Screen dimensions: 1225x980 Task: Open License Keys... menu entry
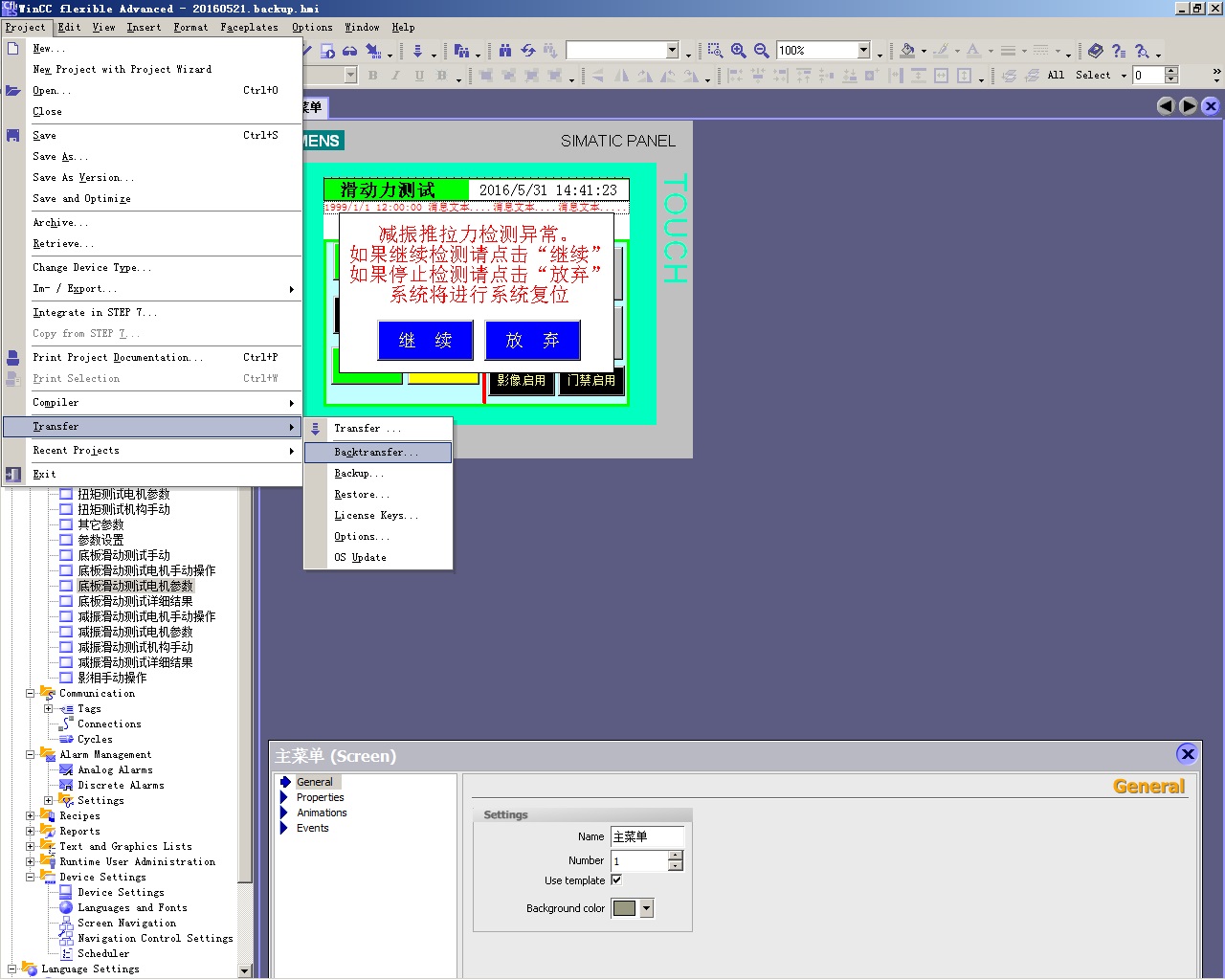click(x=378, y=515)
